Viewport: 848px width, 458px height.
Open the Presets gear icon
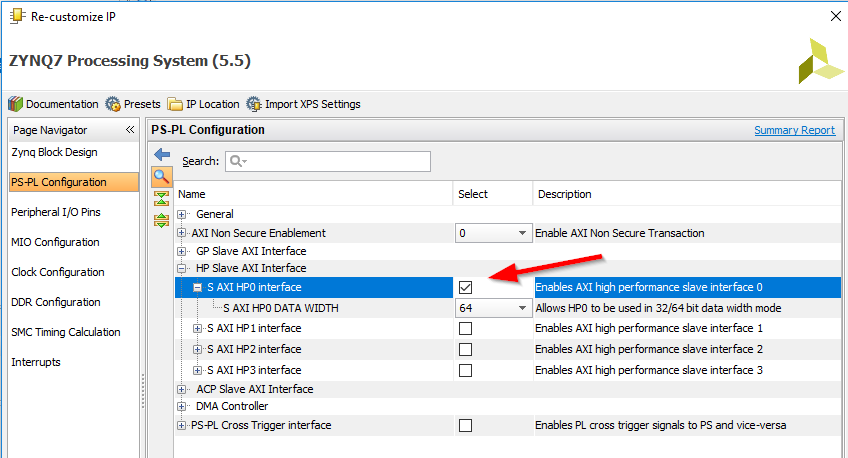pyautogui.click(x=113, y=104)
